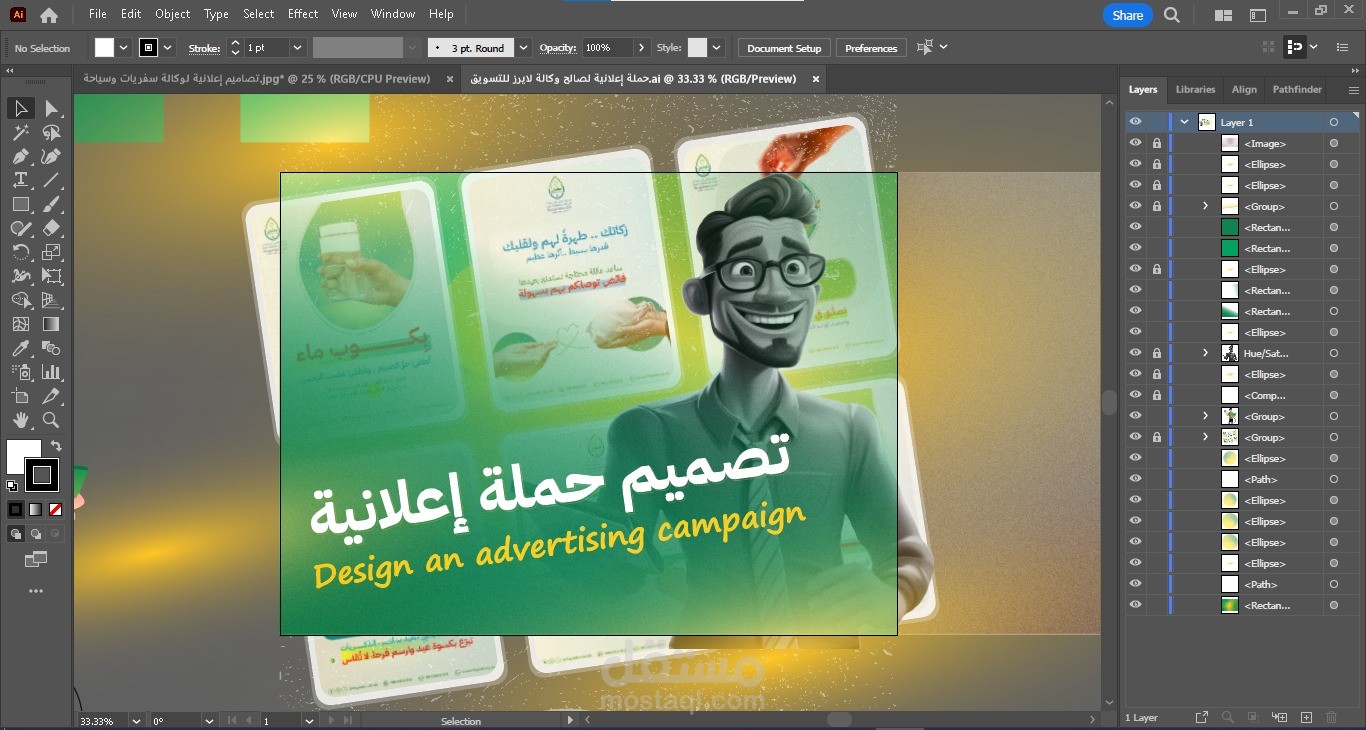Open the artboard number dropdown
The height and width of the screenshot is (730, 1366).
click(309, 720)
